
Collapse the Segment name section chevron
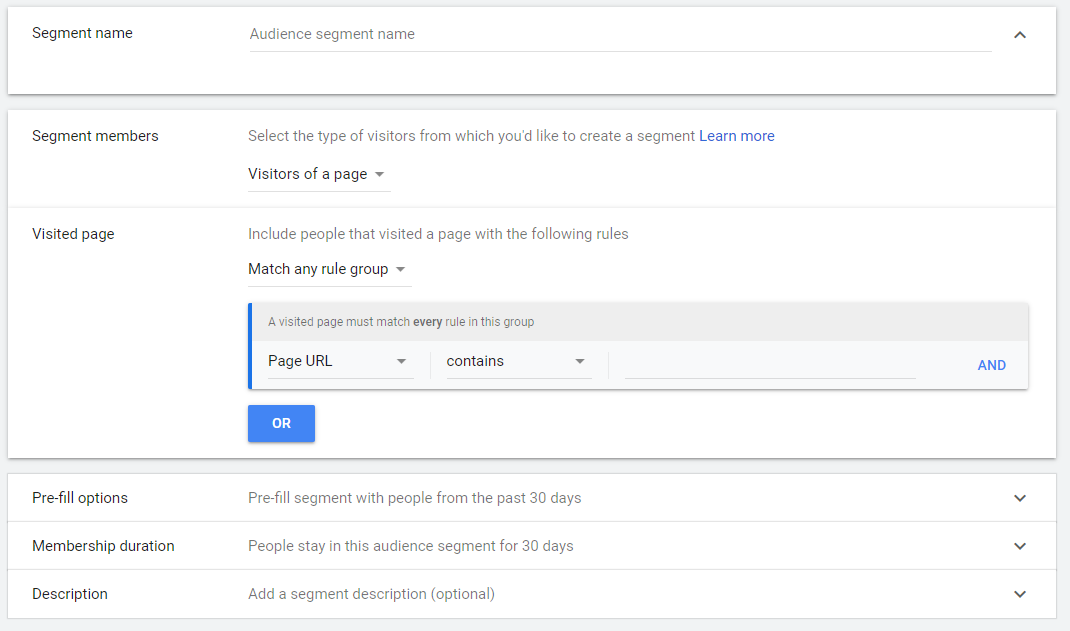1019,35
